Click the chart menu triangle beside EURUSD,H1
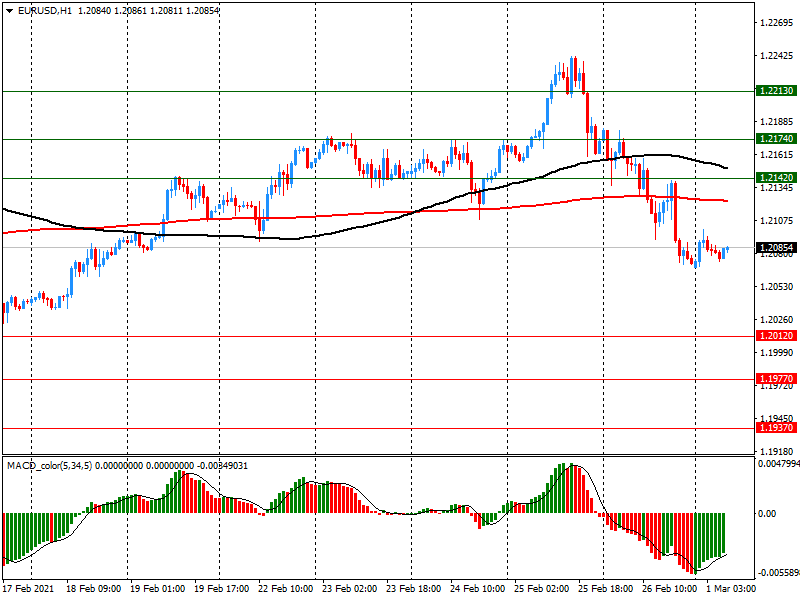The image size is (800, 600). (x=10, y=10)
